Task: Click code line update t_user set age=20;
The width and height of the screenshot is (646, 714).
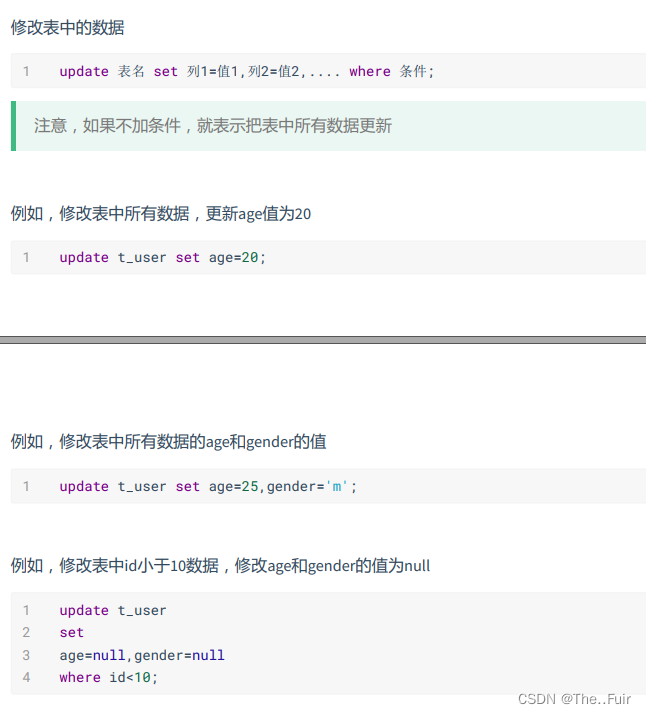Action: coord(163,257)
